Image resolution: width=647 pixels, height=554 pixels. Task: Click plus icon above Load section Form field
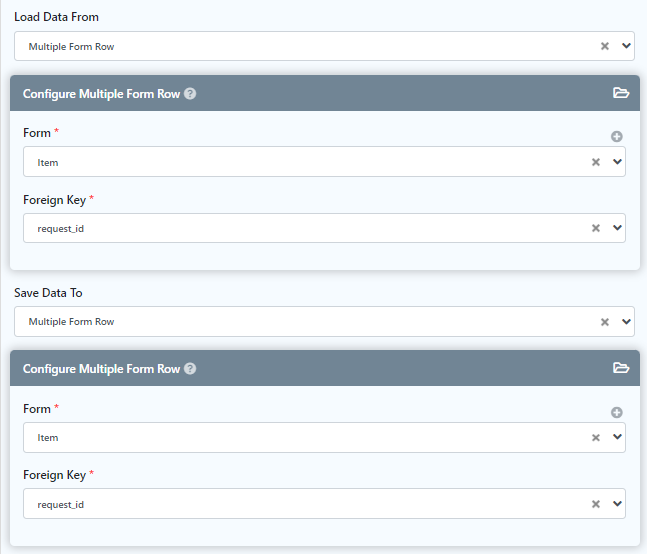[x=617, y=136]
